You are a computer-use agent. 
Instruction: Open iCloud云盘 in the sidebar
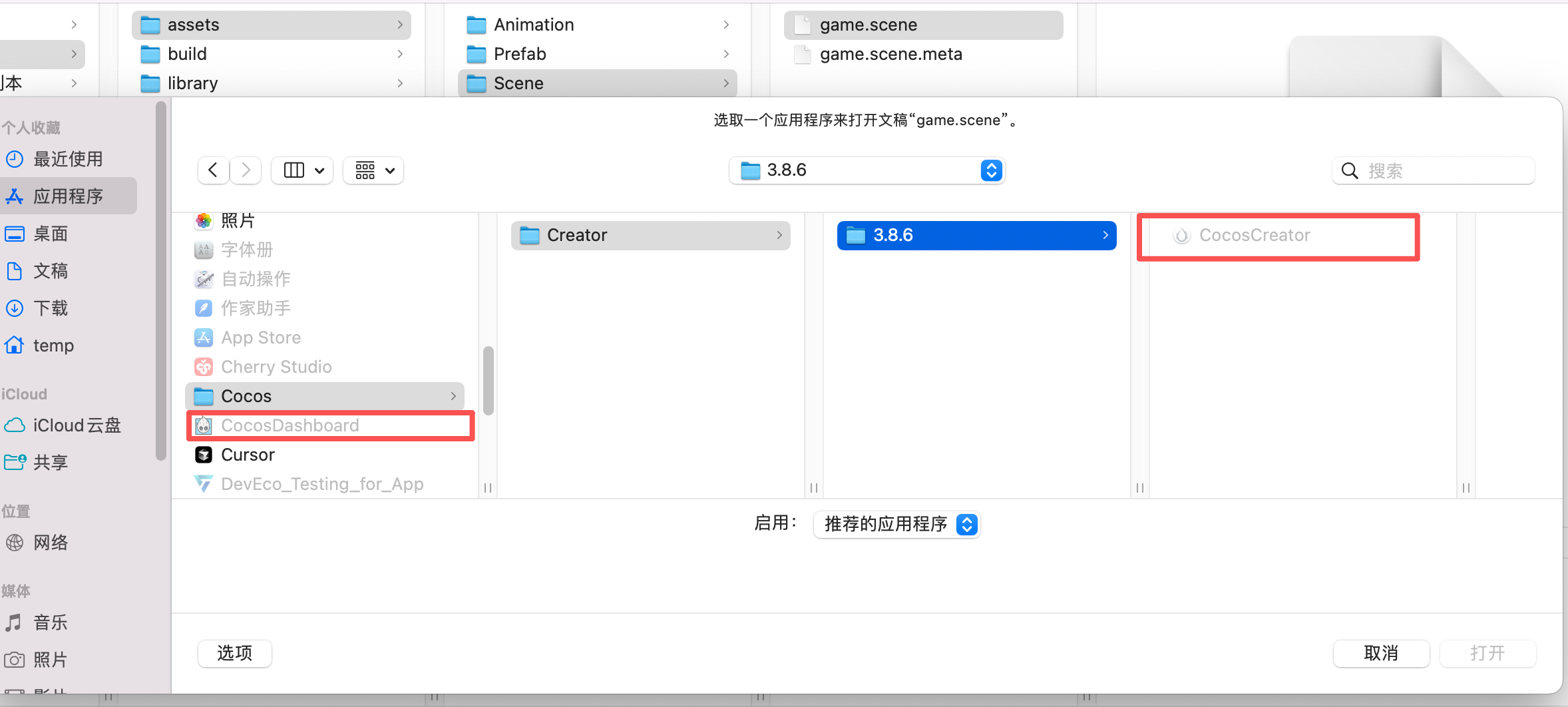(69, 425)
